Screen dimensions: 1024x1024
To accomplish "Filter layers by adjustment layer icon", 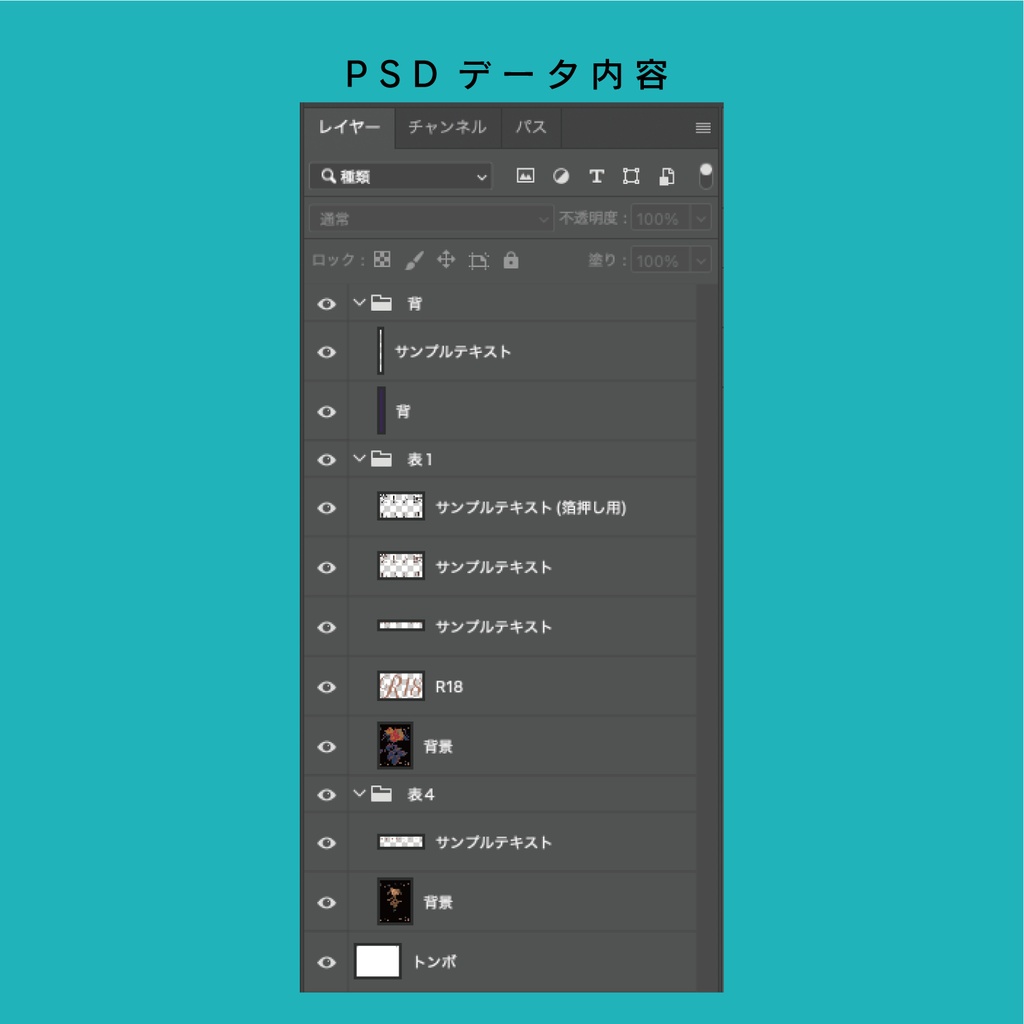I will [x=560, y=176].
